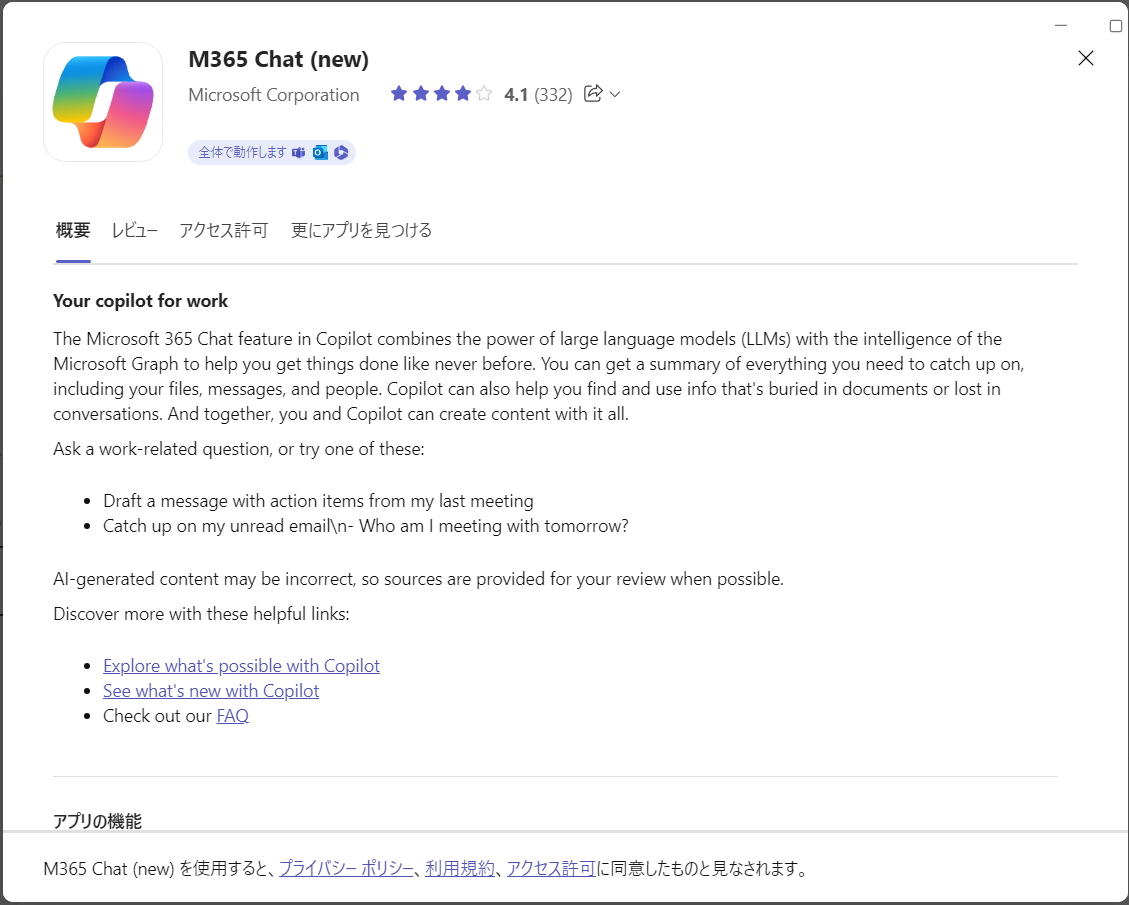Click the Microsoft 365 icon in the badge
The image size is (1129, 905).
341,153
